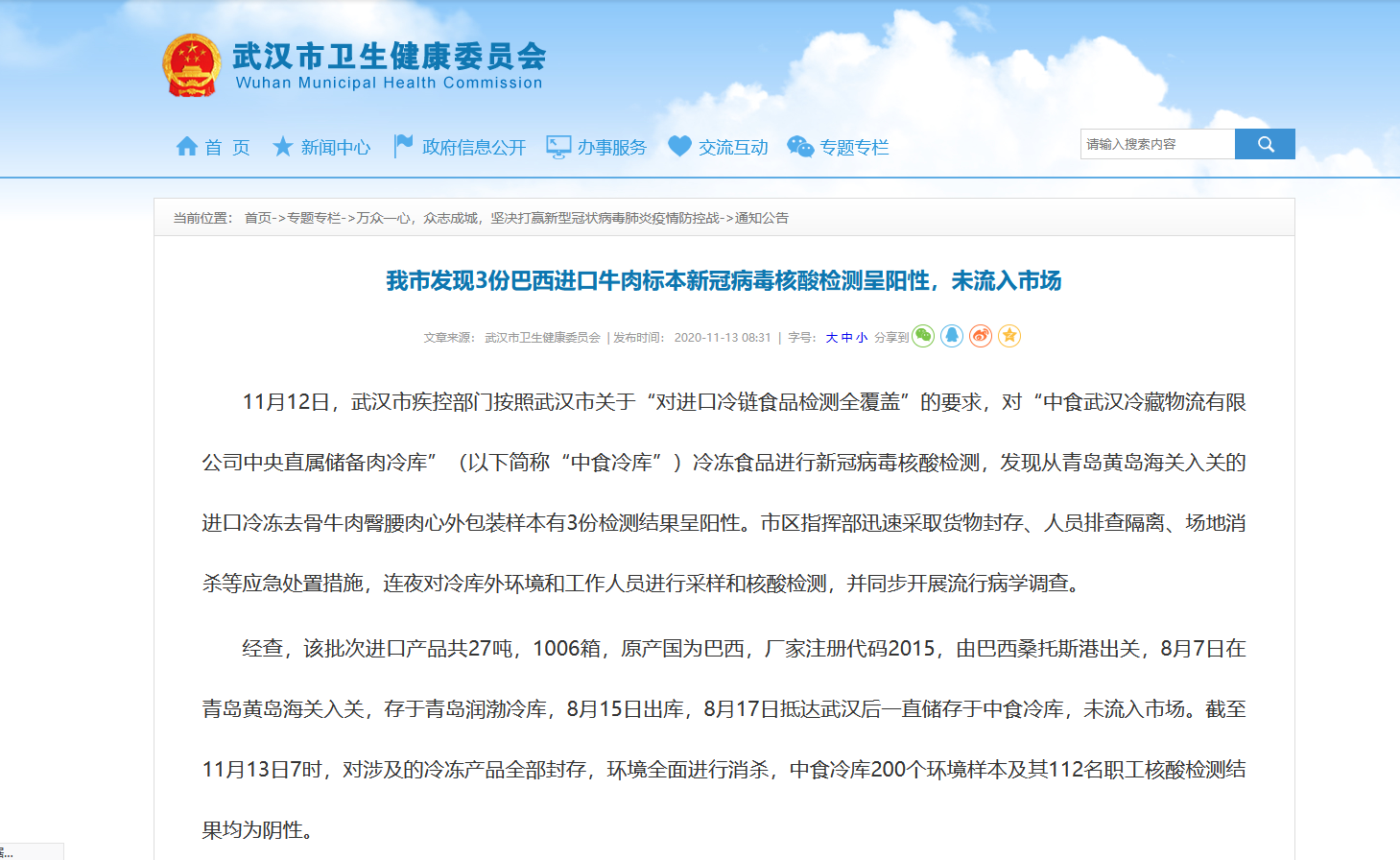
Task: Click the national emblem logo
Action: tap(192, 65)
